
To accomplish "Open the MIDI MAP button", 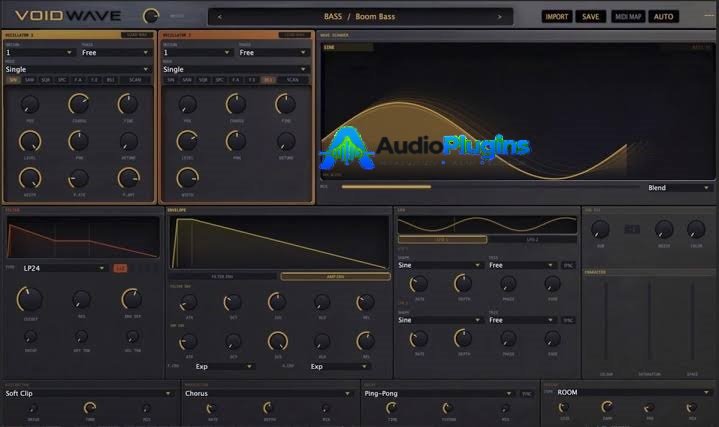I will [628, 17].
